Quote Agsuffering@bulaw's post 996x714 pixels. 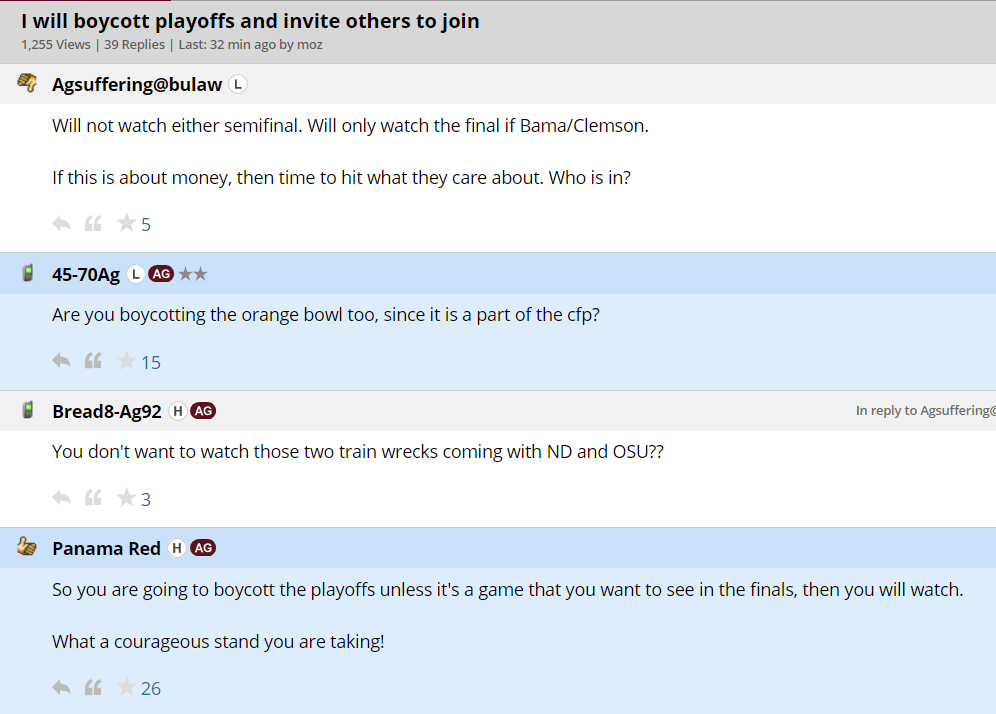click(93, 224)
